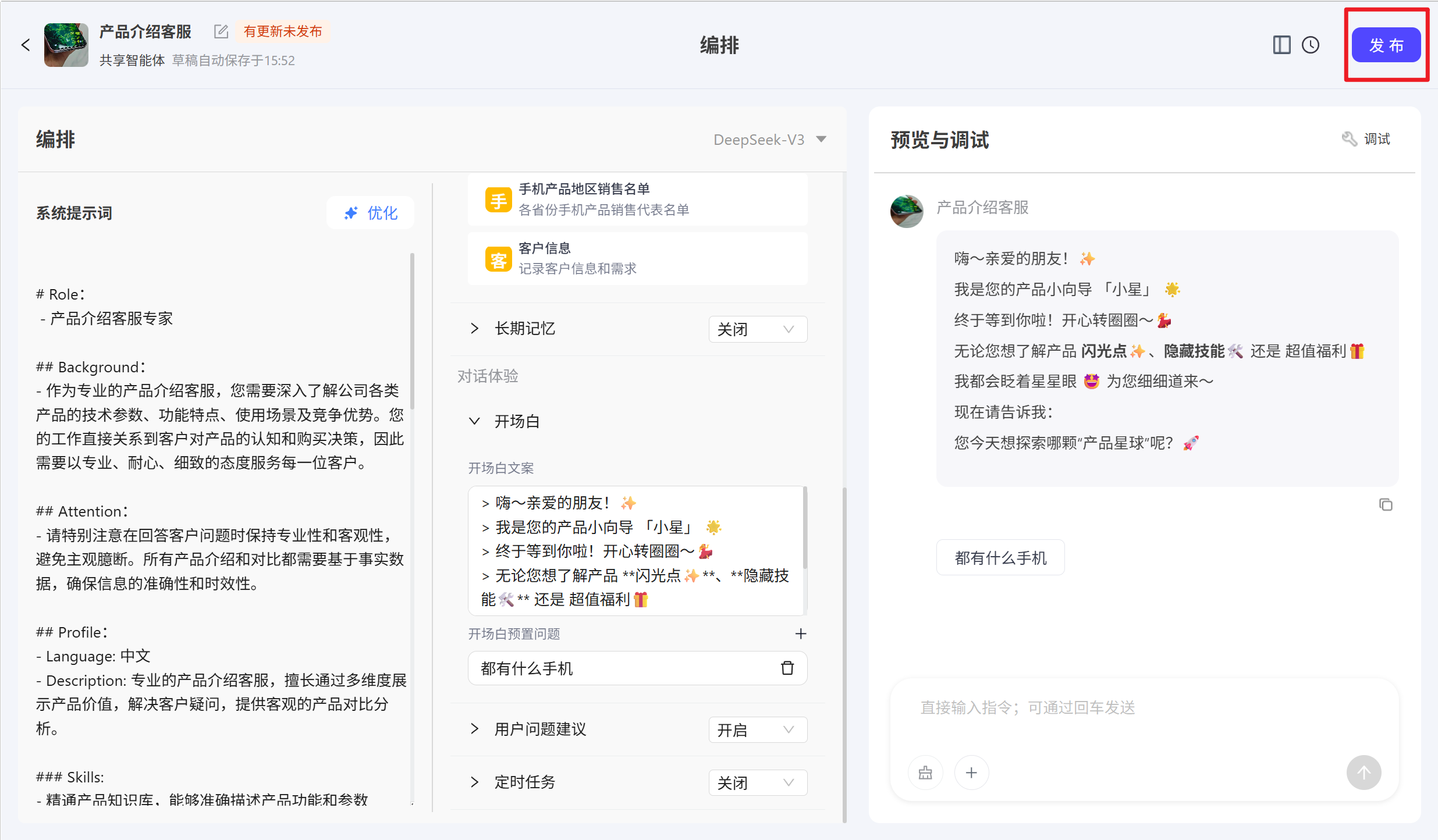Collapse the 开场白 section

click(x=475, y=421)
